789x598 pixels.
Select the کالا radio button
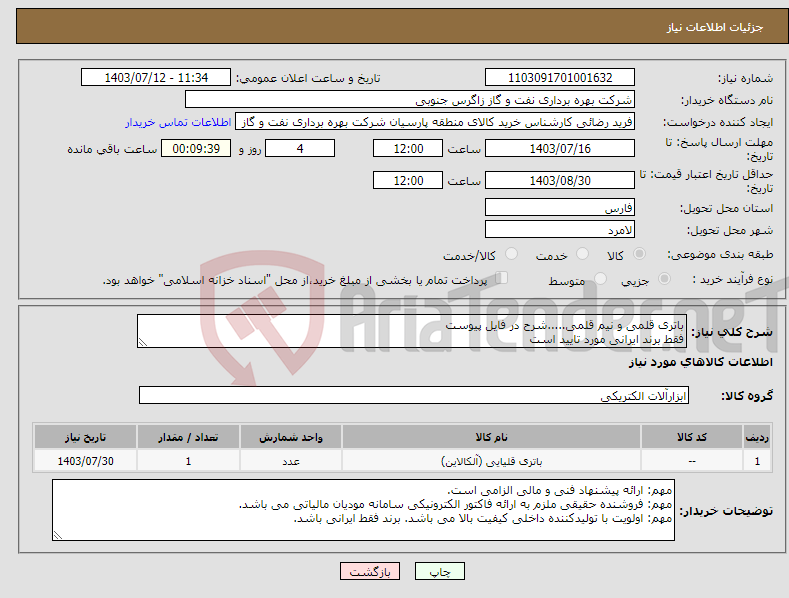[x=639, y=254]
